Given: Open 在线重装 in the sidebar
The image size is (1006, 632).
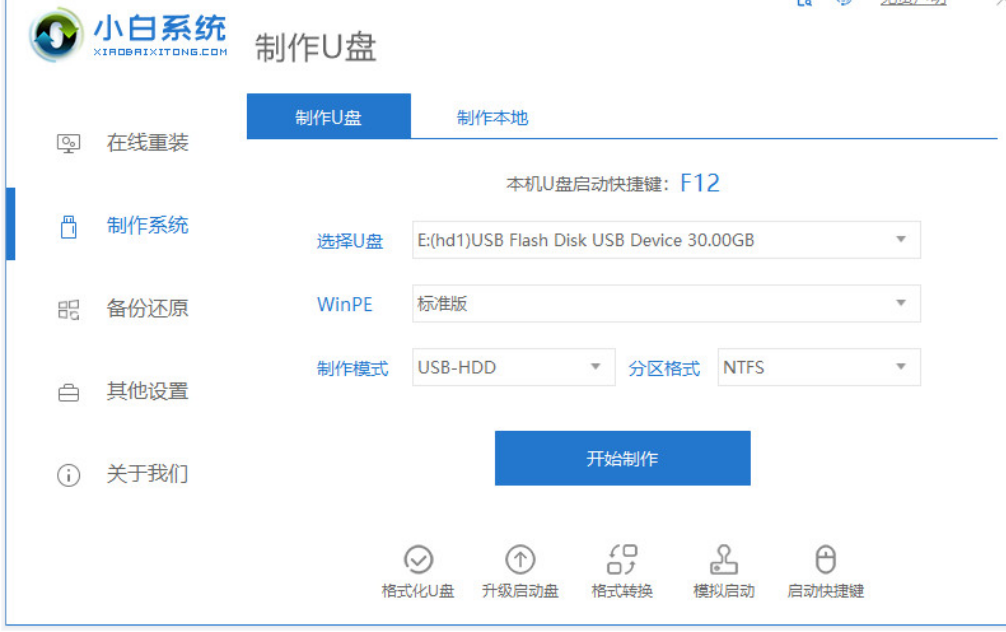Looking at the screenshot, I should pyautogui.click(x=148, y=143).
